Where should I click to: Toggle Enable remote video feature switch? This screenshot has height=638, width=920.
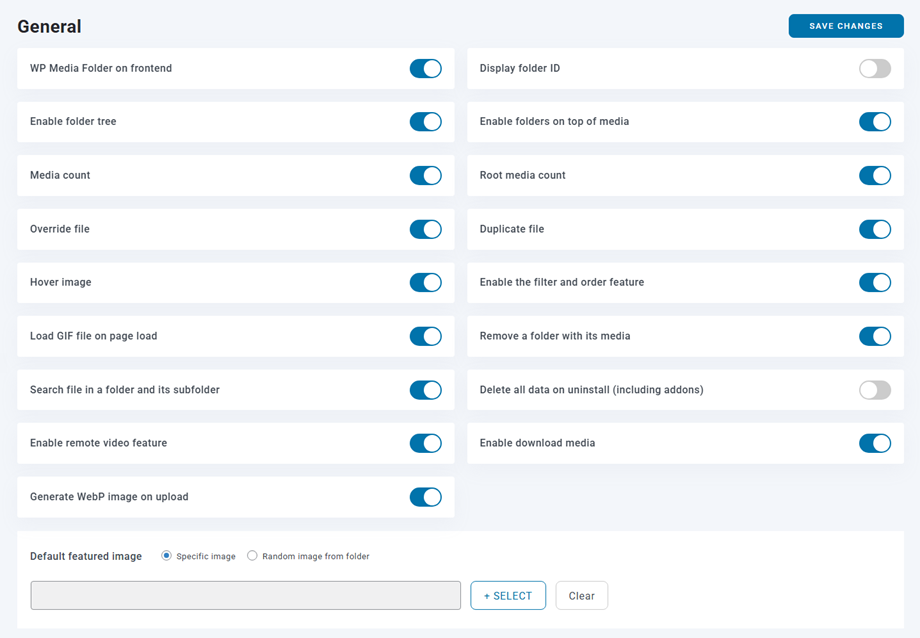[425, 443]
